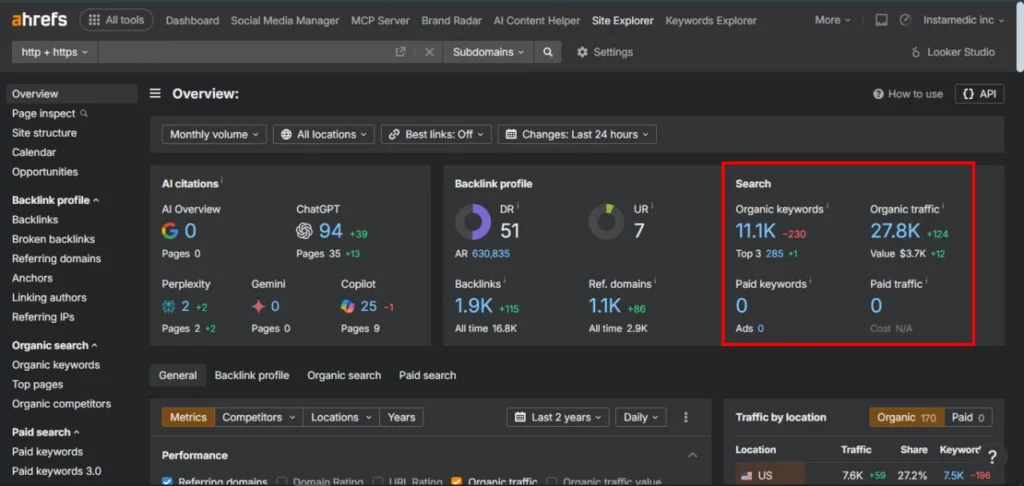Open the three-dot chart options menu

pyautogui.click(x=686, y=417)
